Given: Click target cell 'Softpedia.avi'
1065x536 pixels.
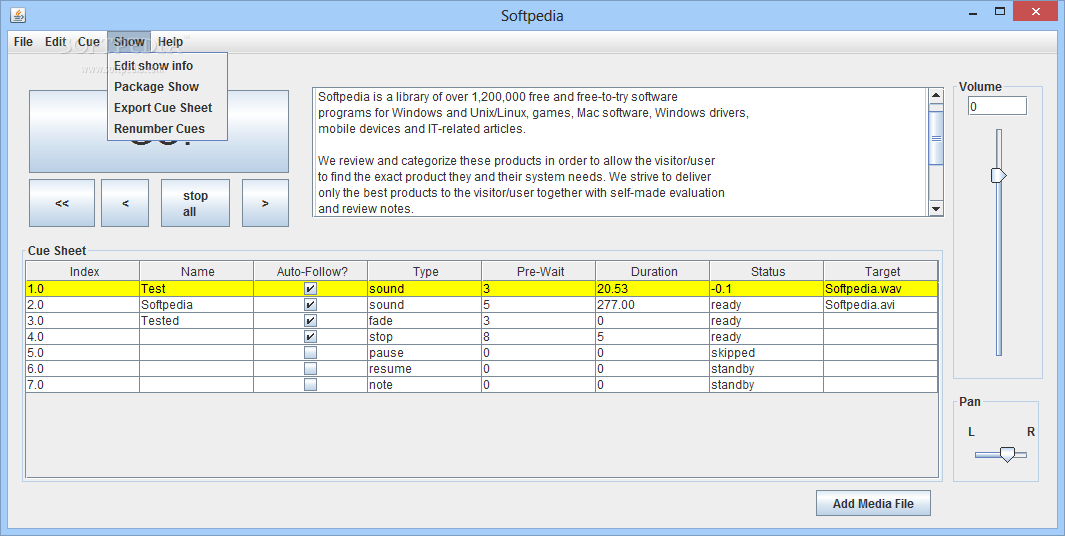Looking at the screenshot, I should point(881,305).
